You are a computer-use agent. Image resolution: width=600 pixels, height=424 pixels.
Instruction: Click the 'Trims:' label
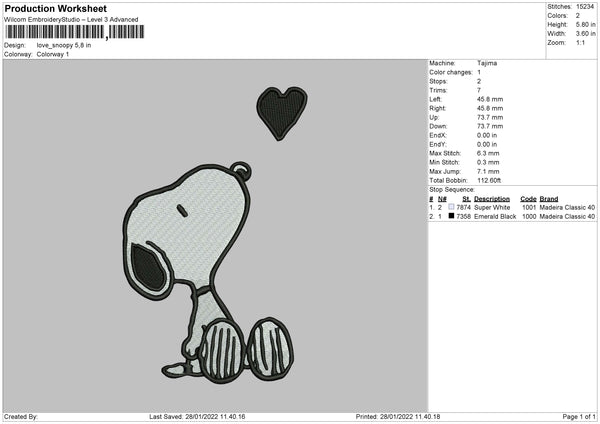coord(438,90)
